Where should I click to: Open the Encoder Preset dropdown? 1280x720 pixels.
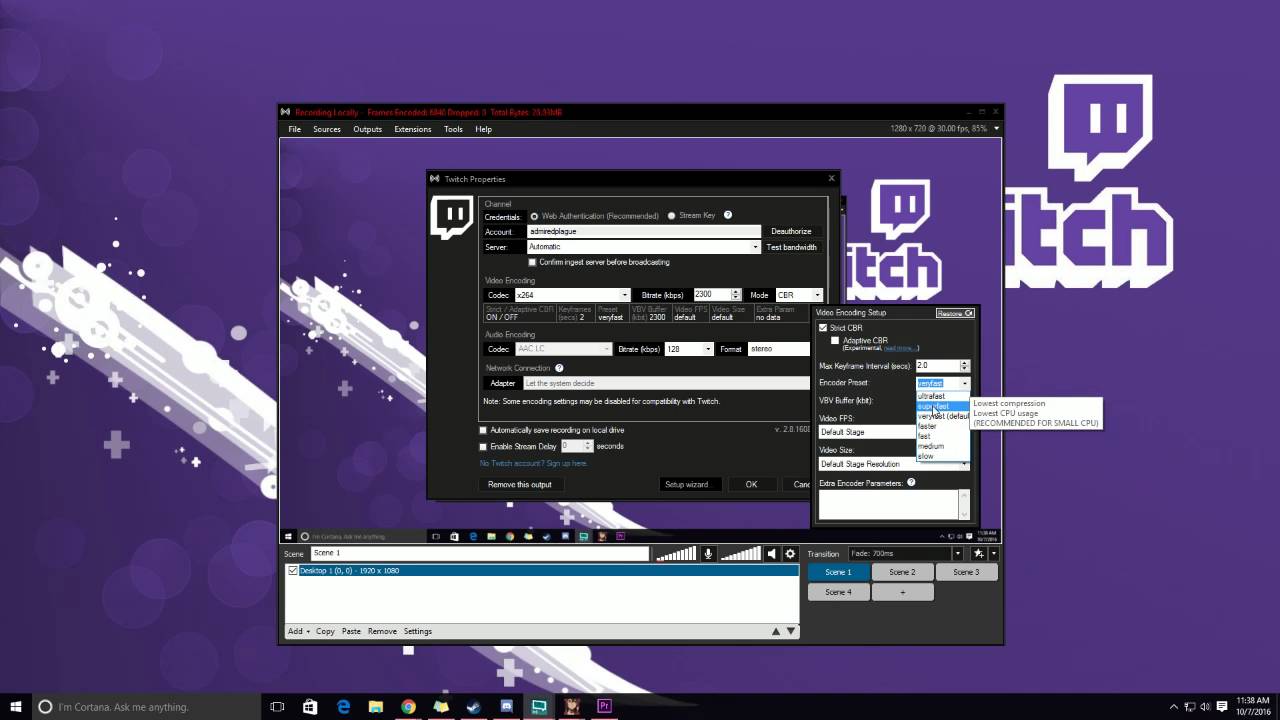[x=965, y=383]
